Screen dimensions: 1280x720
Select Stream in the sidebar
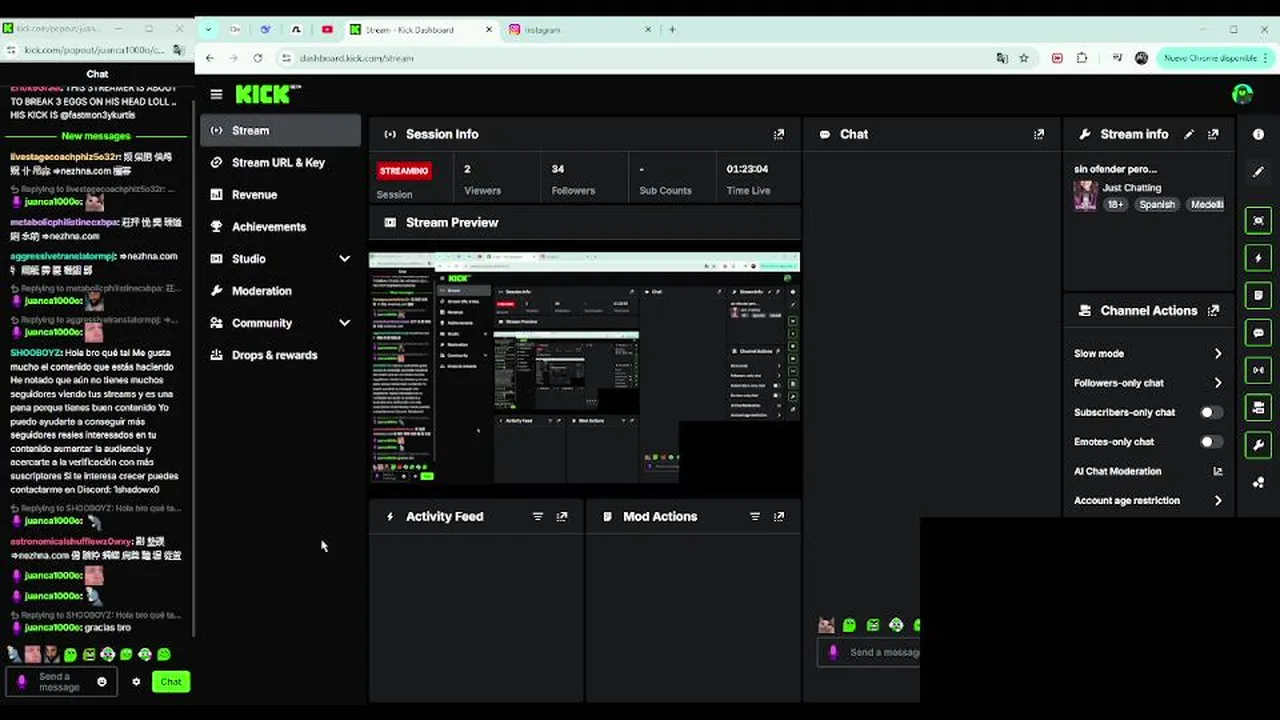[x=280, y=131]
